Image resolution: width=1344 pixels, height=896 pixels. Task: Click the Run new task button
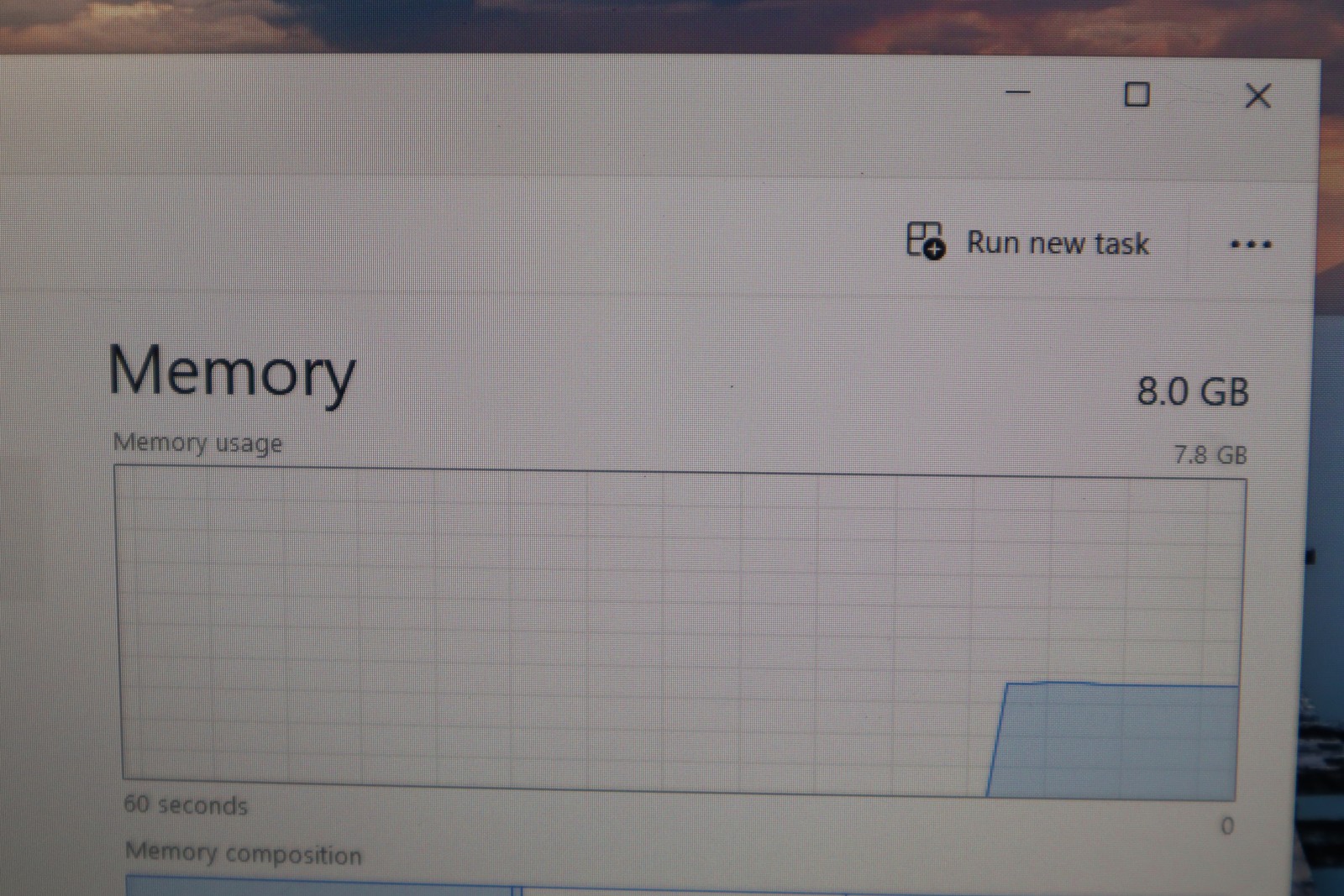[x=1028, y=243]
